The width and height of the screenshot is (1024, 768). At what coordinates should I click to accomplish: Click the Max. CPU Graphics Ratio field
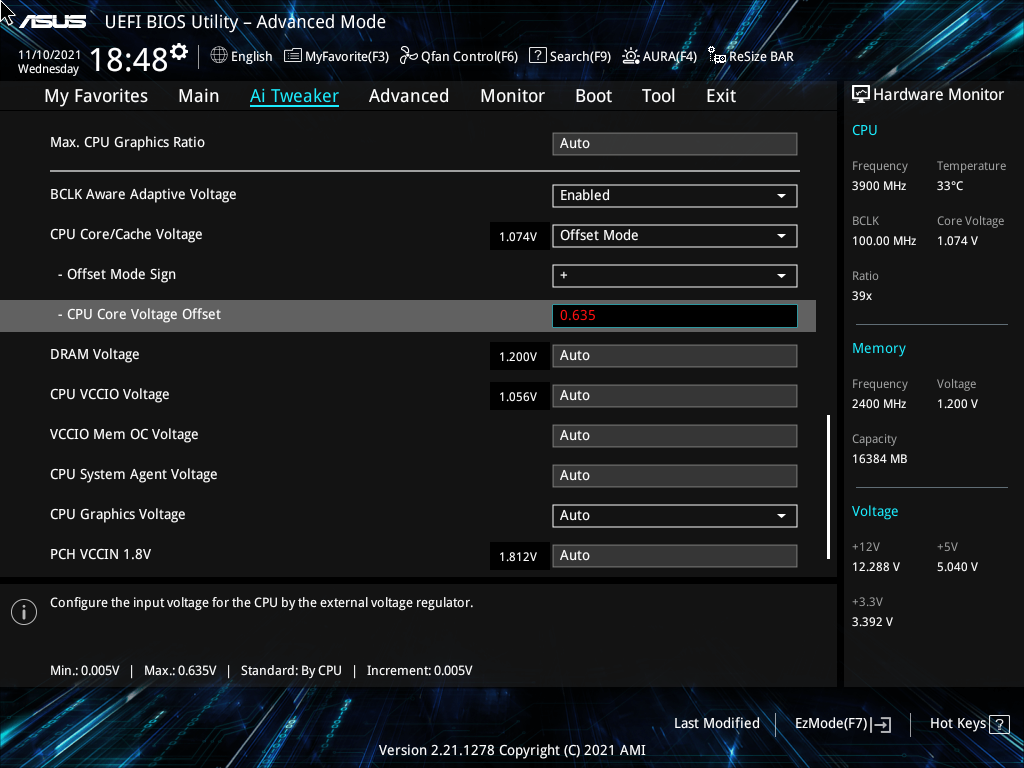point(675,143)
